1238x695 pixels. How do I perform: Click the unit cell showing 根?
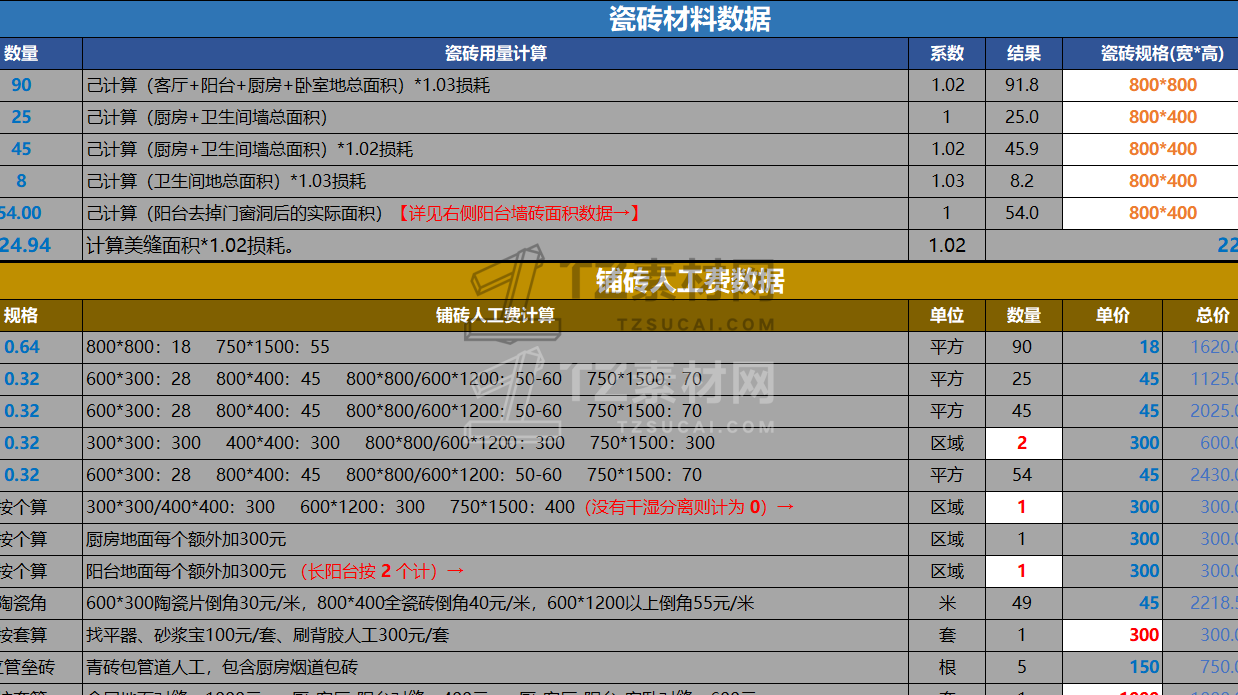[947, 667]
